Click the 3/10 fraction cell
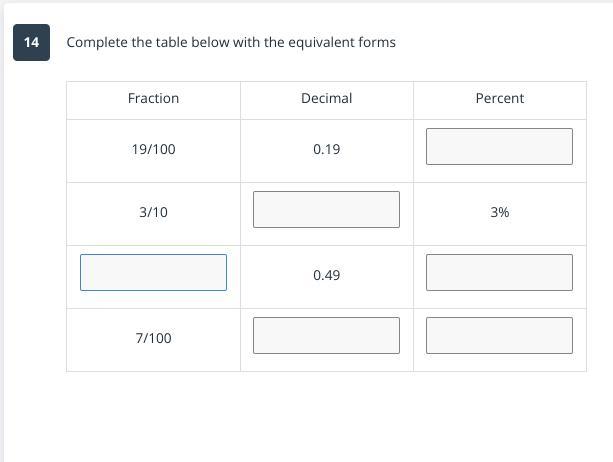Viewport: 613px width, 462px height. [153, 212]
